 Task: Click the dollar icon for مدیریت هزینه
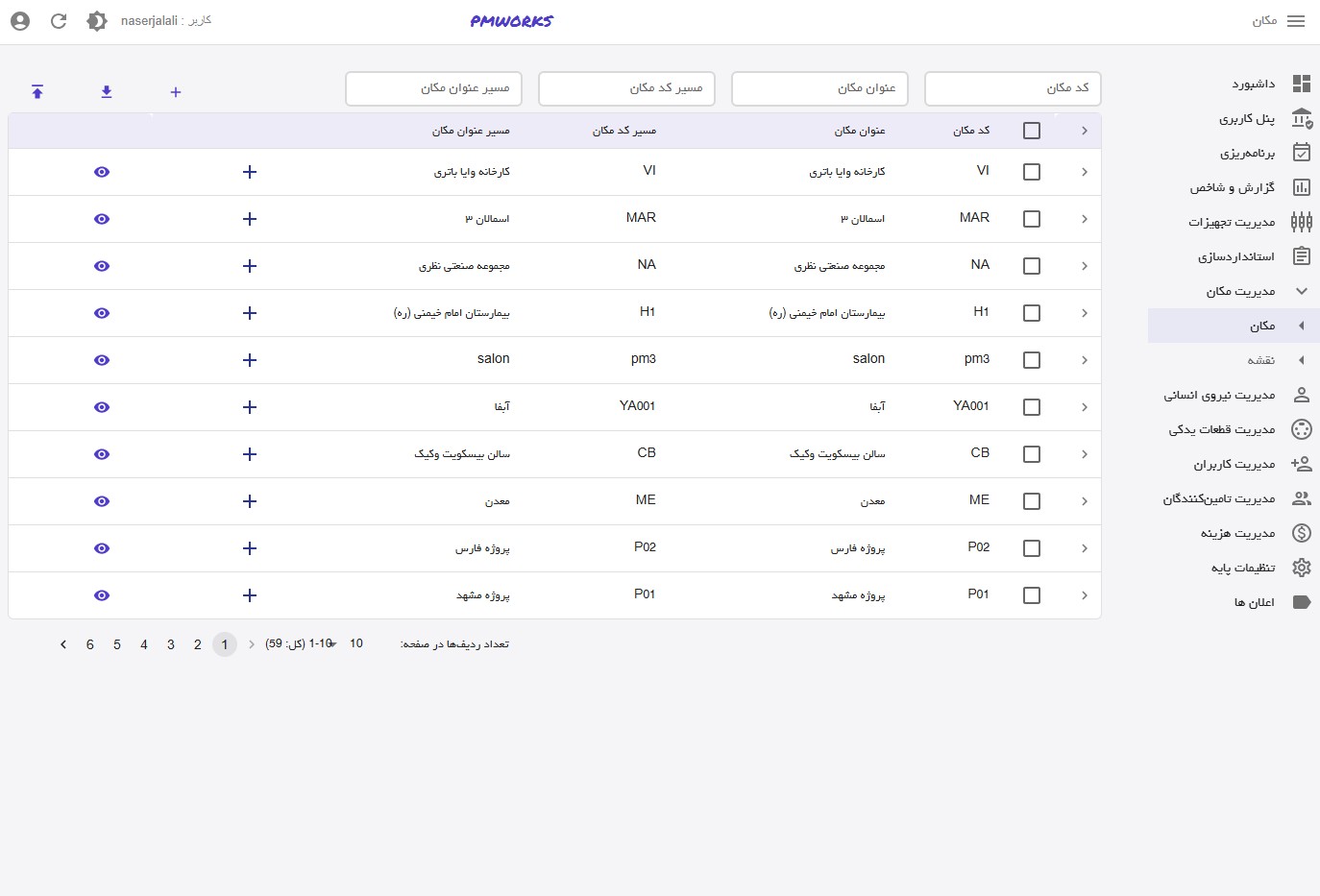tap(1302, 533)
